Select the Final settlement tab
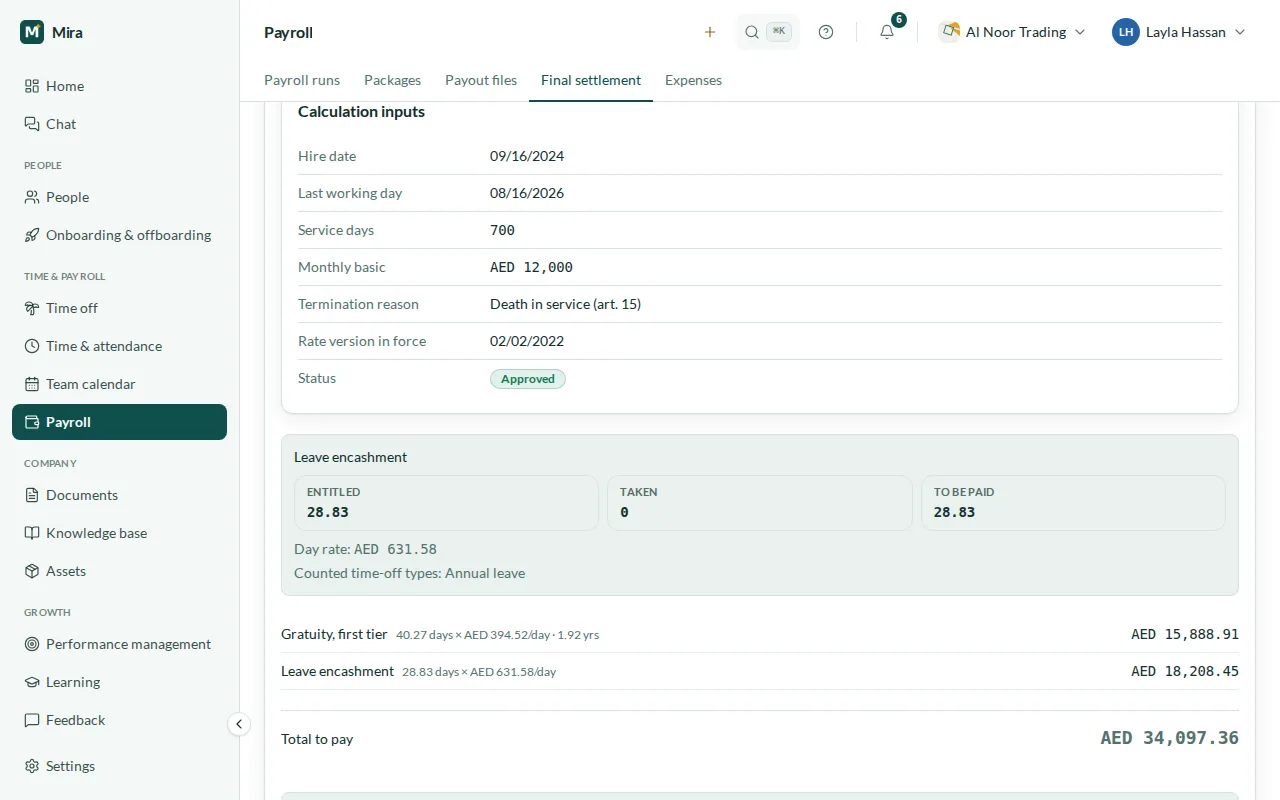The width and height of the screenshot is (1280, 800). coord(591,80)
